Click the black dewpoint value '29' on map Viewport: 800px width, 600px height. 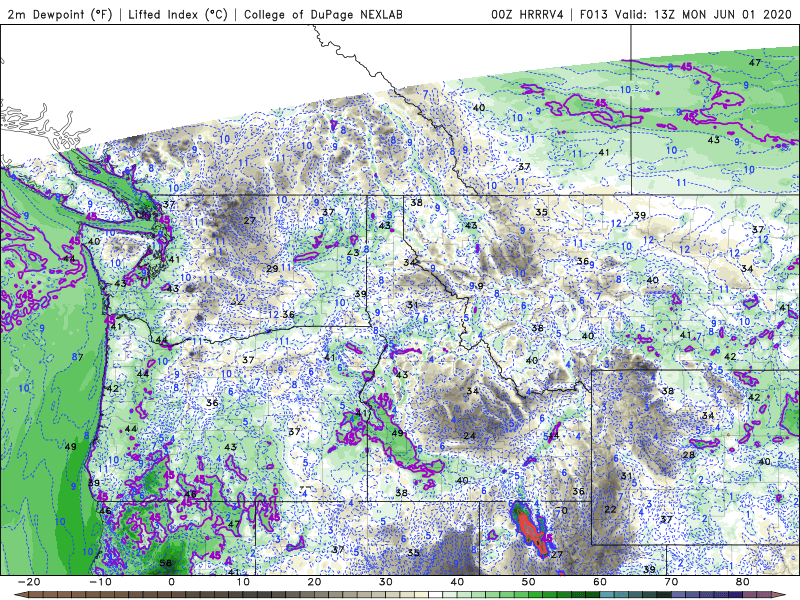[x=272, y=268]
